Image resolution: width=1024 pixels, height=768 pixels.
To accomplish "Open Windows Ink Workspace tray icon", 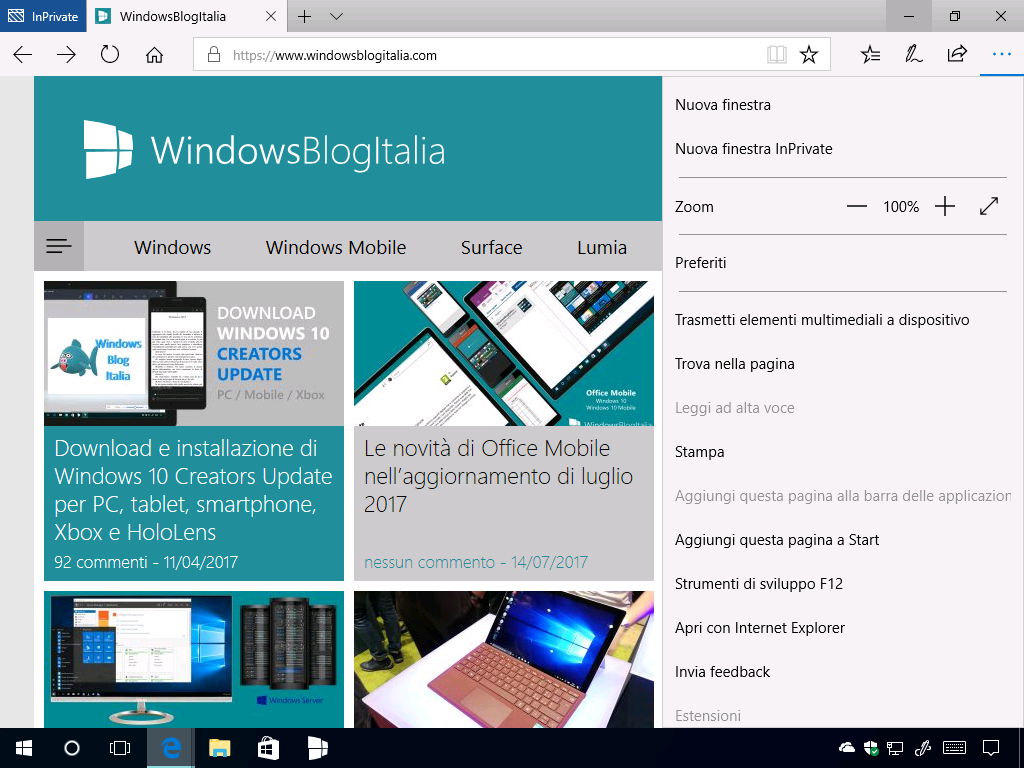I will (921, 748).
